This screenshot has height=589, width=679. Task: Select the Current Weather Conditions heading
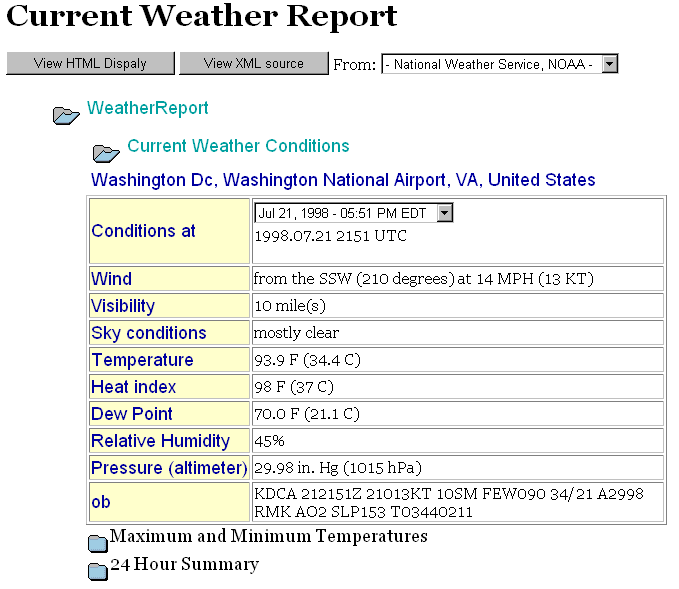tap(238, 146)
